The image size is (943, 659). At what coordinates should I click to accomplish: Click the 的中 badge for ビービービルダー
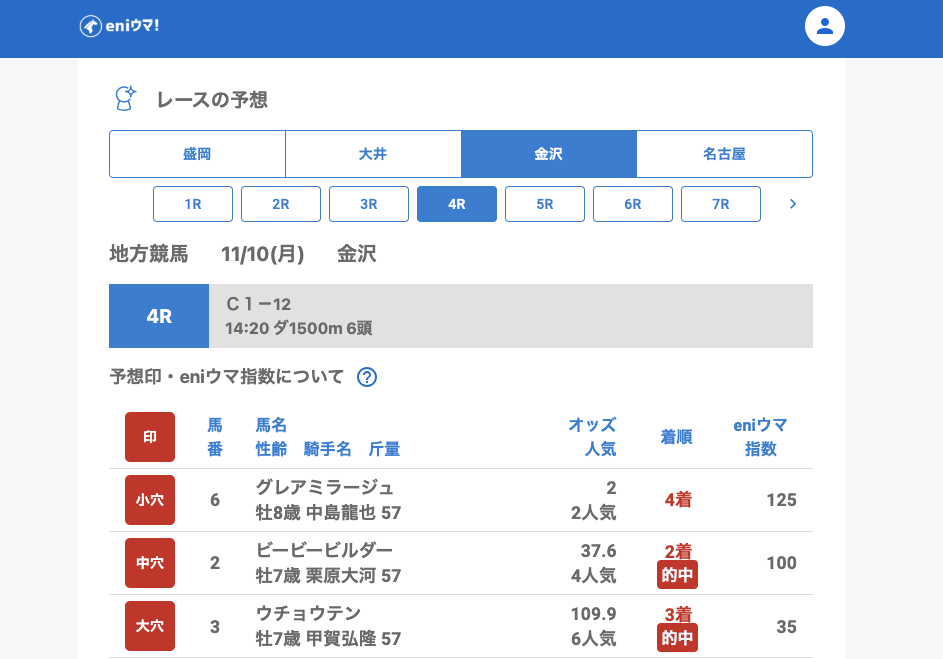pos(677,575)
